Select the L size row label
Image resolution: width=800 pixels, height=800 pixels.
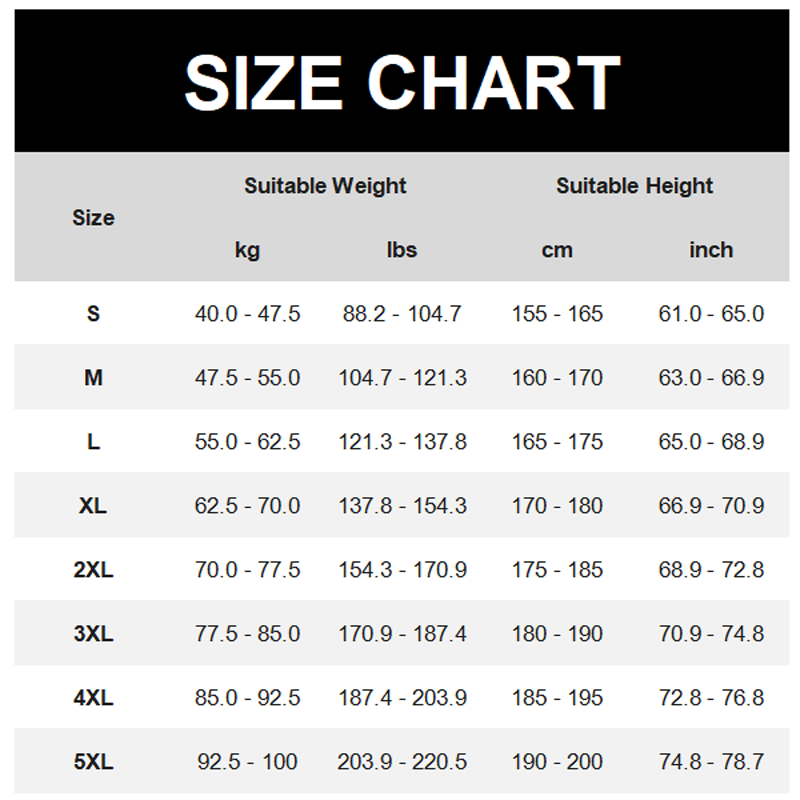[93, 442]
